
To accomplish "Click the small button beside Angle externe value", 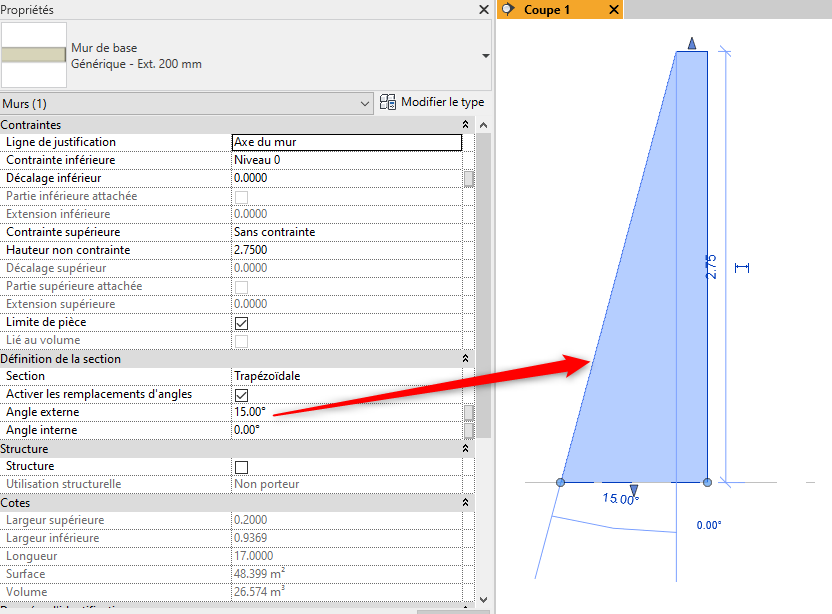I will [468, 412].
